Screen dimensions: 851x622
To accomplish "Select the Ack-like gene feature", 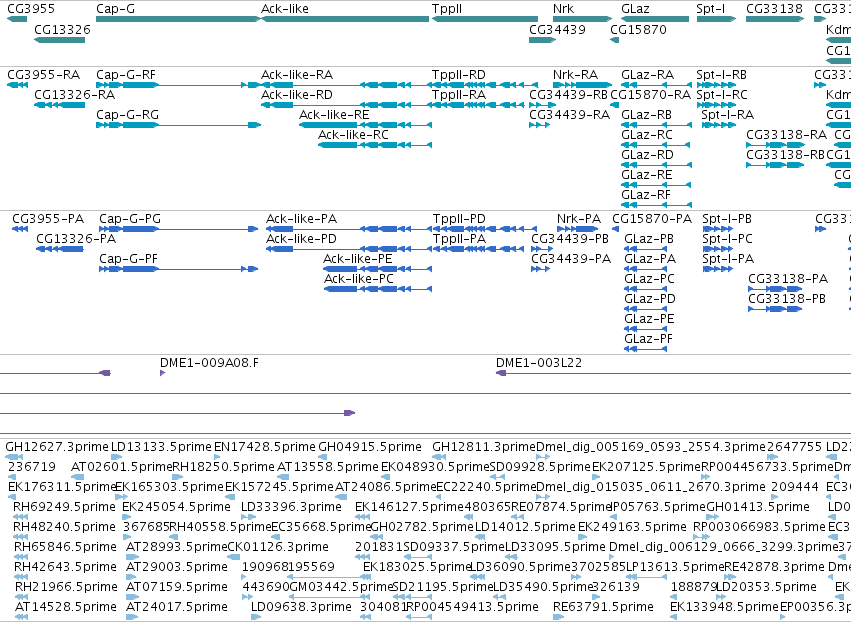I will coord(345,19).
